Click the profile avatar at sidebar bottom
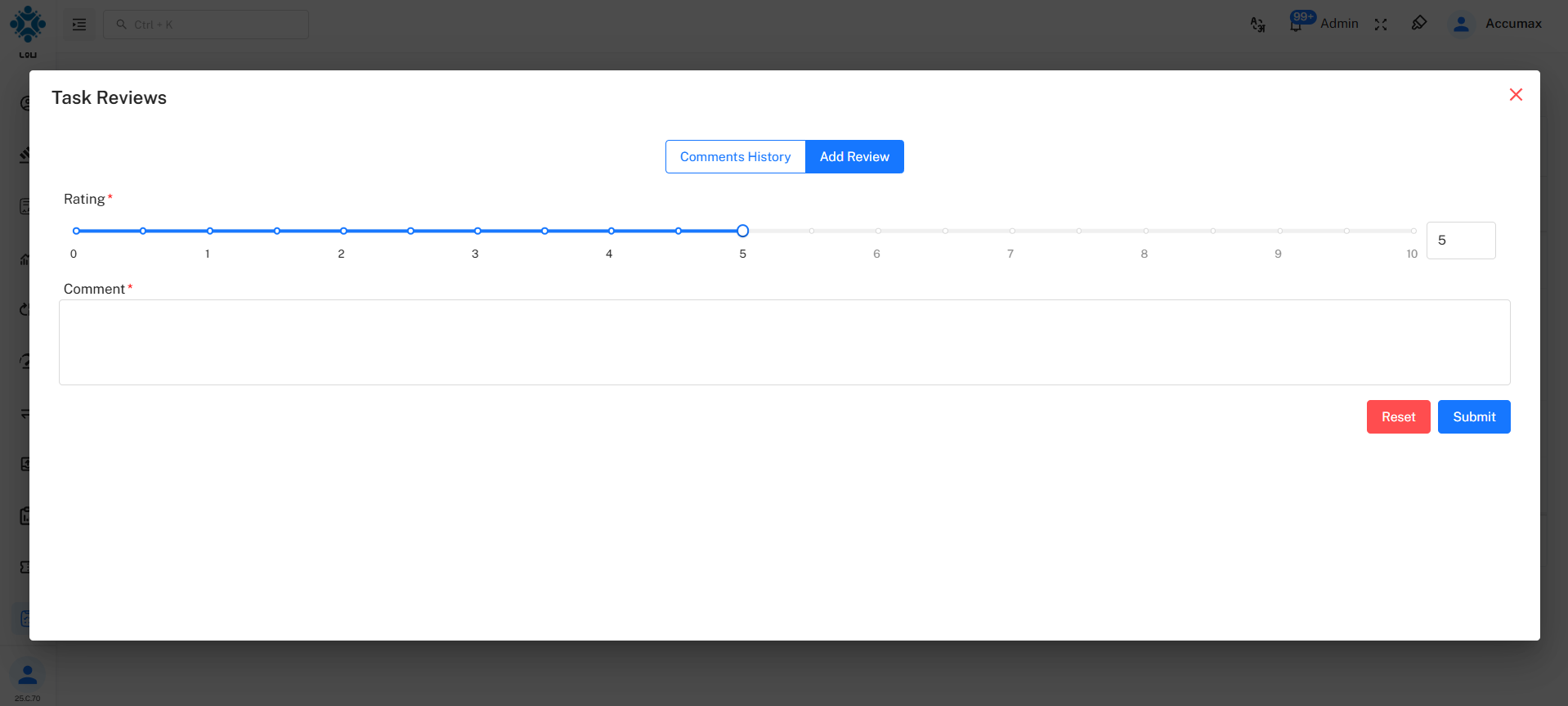 27,674
